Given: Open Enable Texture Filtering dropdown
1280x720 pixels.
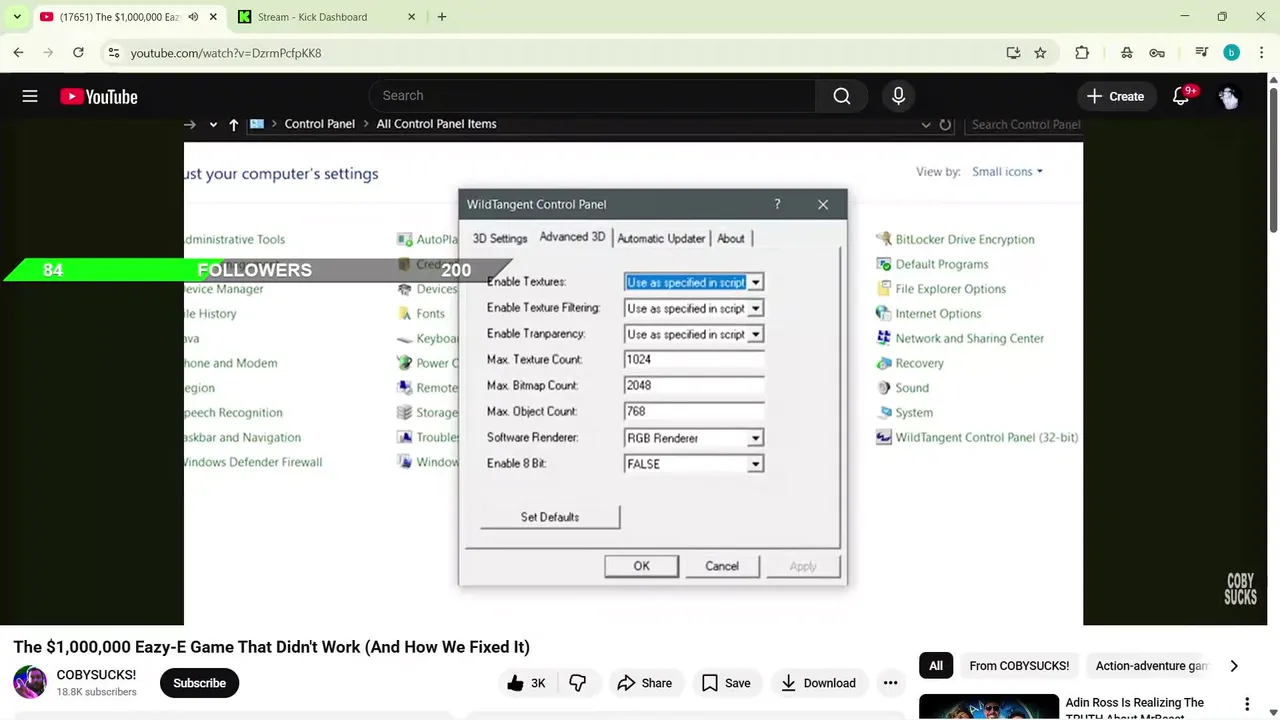Looking at the screenshot, I should [x=756, y=309].
